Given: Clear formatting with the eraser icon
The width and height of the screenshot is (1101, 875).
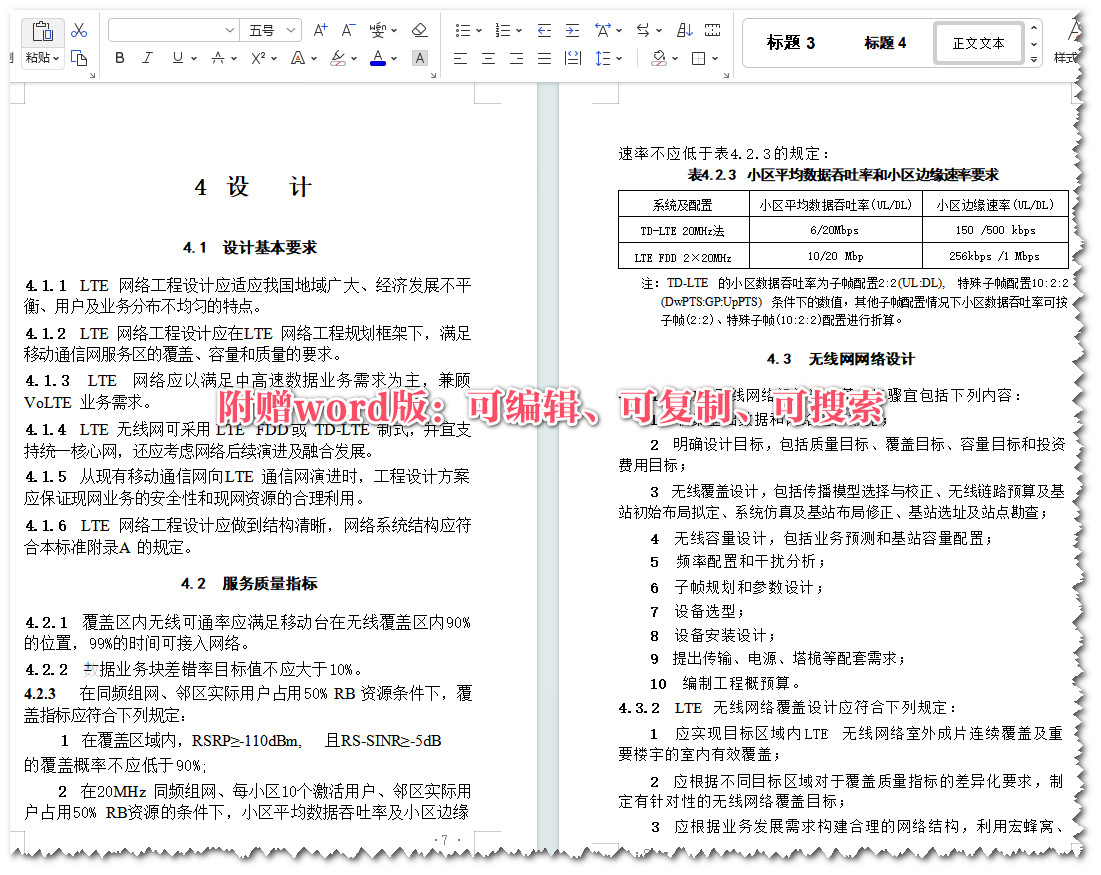Looking at the screenshot, I should [419, 31].
